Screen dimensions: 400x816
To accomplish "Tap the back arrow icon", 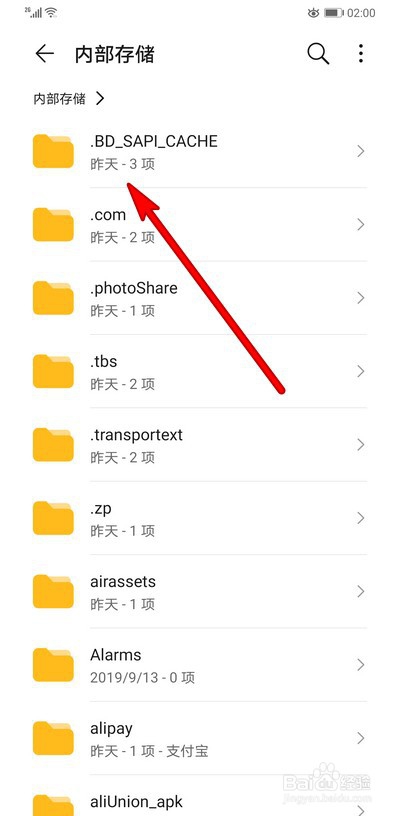I will pyautogui.click(x=45, y=54).
